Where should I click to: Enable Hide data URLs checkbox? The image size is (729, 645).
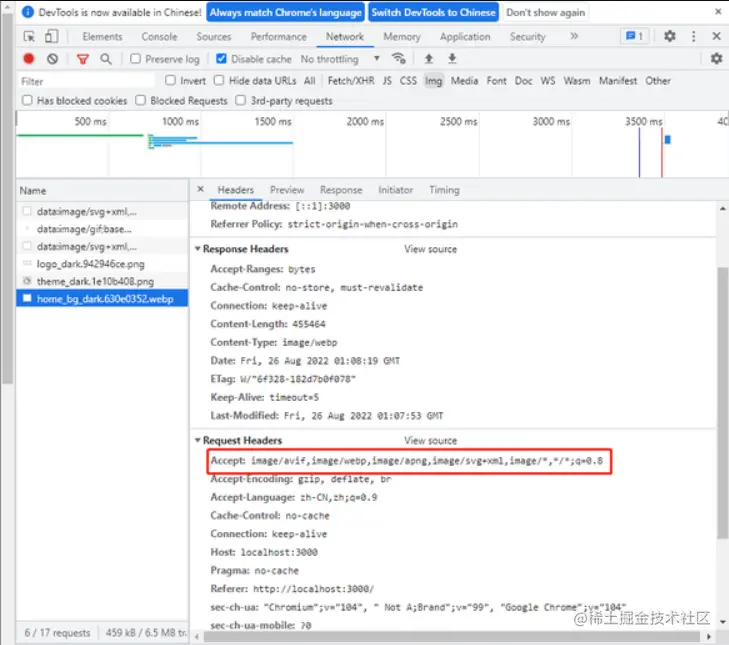pyautogui.click(x=219, y=80)
